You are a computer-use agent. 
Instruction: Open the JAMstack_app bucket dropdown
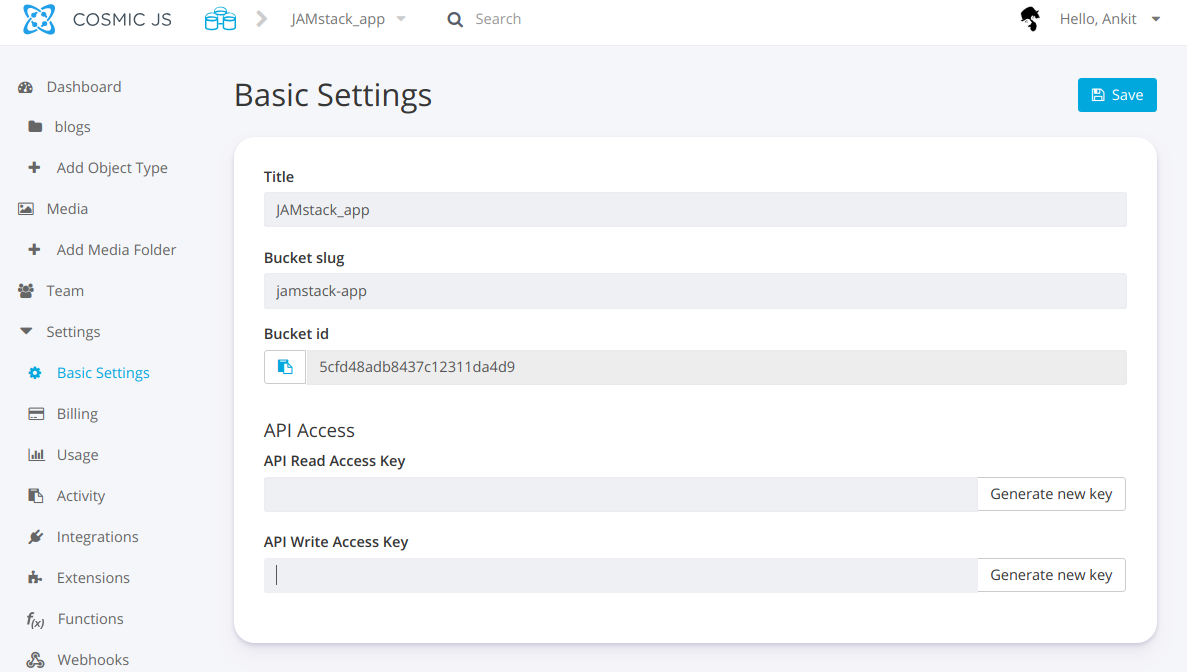401,19
